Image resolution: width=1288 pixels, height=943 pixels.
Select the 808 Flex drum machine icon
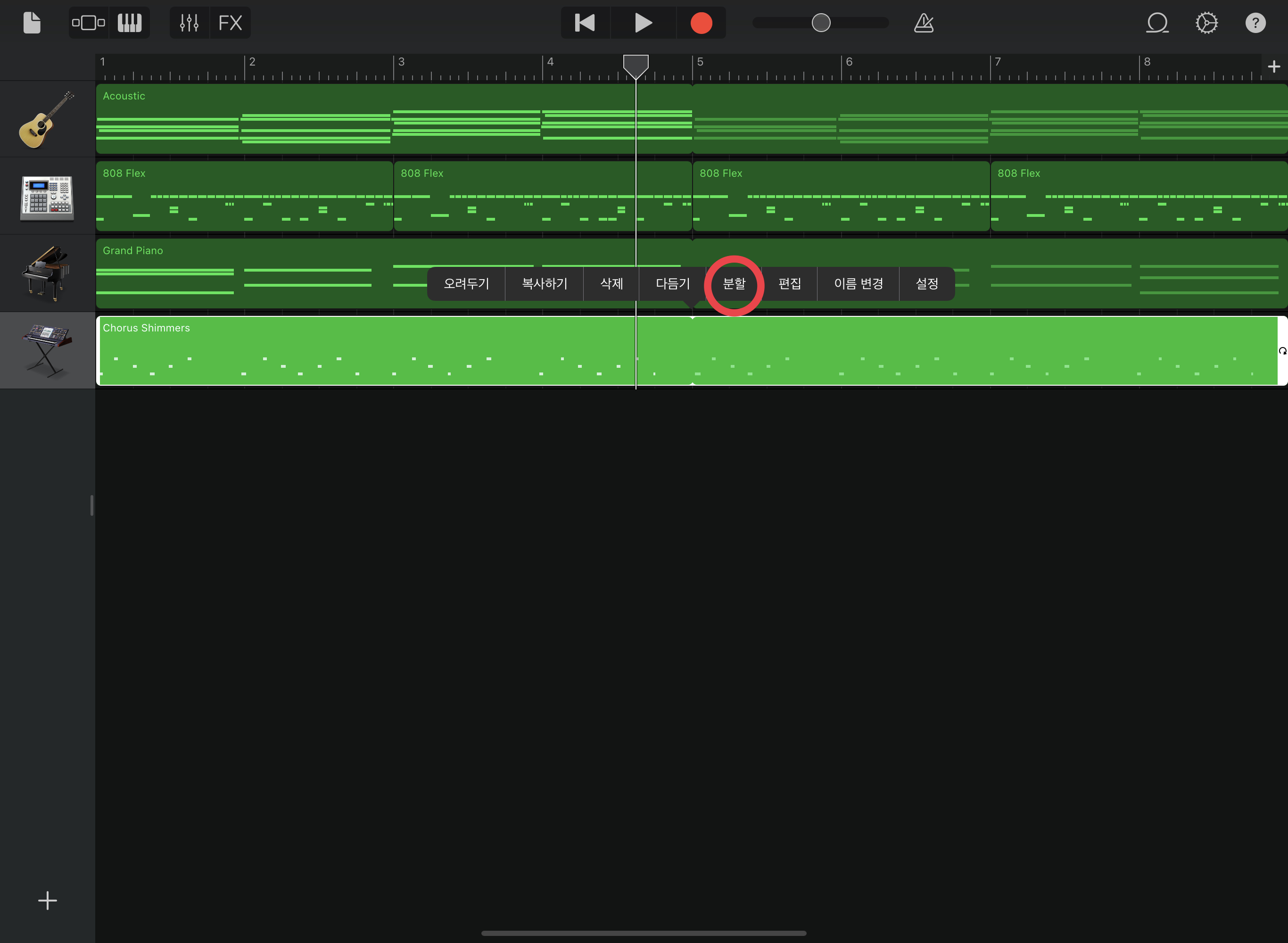47,197
